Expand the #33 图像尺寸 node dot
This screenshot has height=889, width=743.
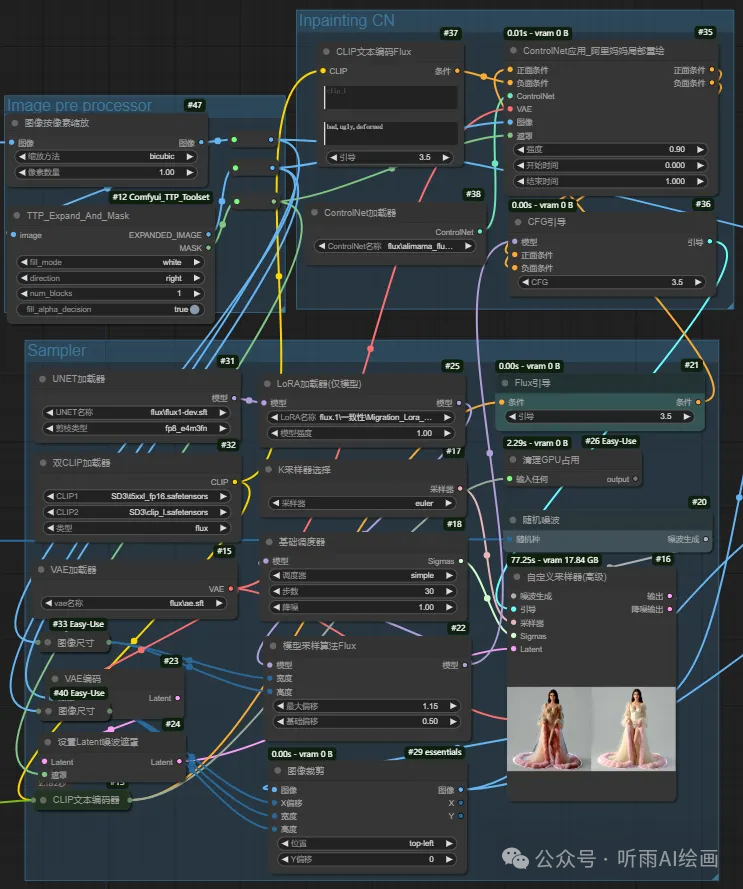48,642
